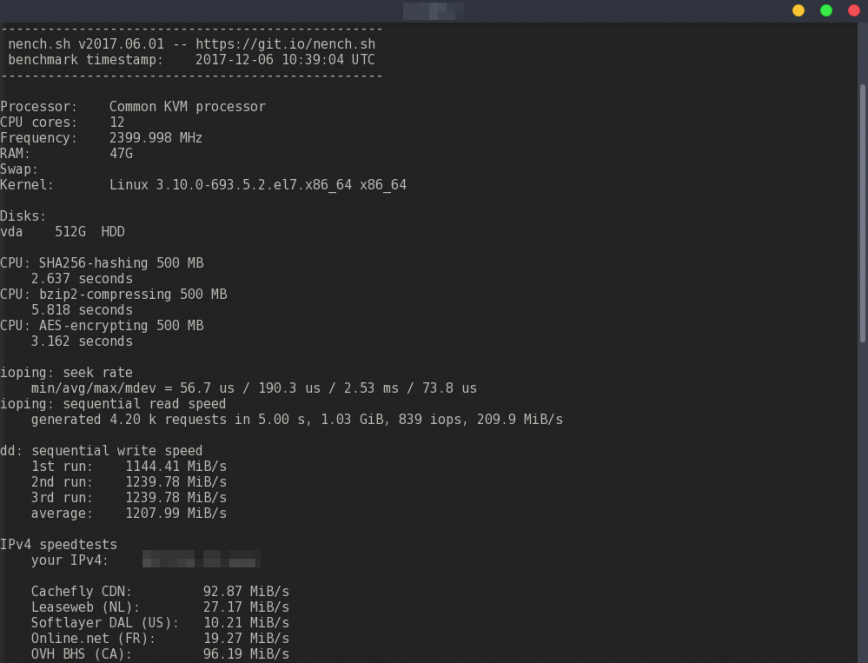Click the bzip2-compressing benchmark line

click(x=113, y=294)
